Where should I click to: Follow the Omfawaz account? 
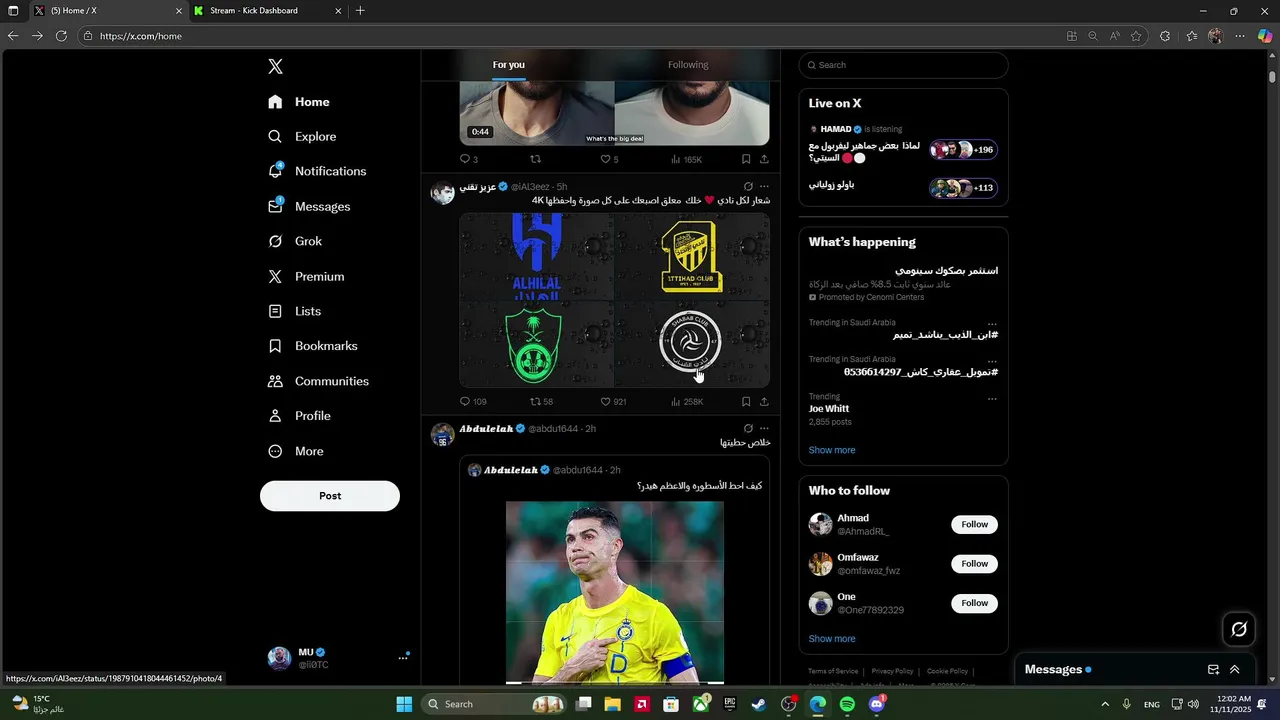coord(974,564)
